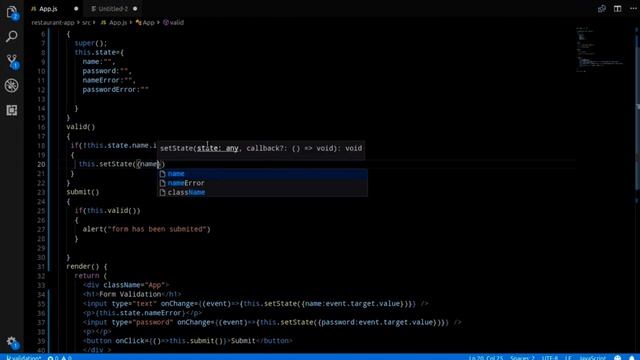This screenshot has height=360, width=640.
Task: Open the Extensions view
Action: pyautogui.click(x=12, y=110)
